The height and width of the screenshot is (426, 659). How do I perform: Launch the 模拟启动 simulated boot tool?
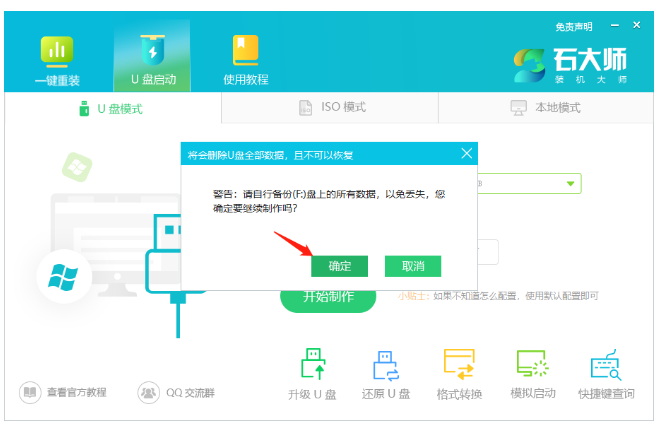532,374
